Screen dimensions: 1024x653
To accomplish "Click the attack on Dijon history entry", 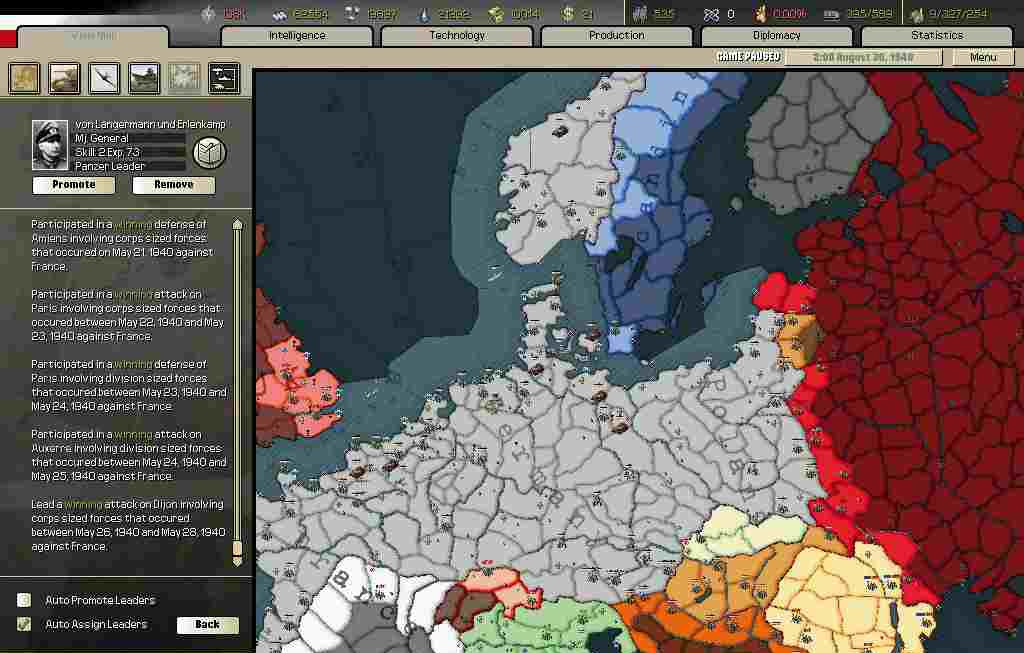I will pos(129,524).
